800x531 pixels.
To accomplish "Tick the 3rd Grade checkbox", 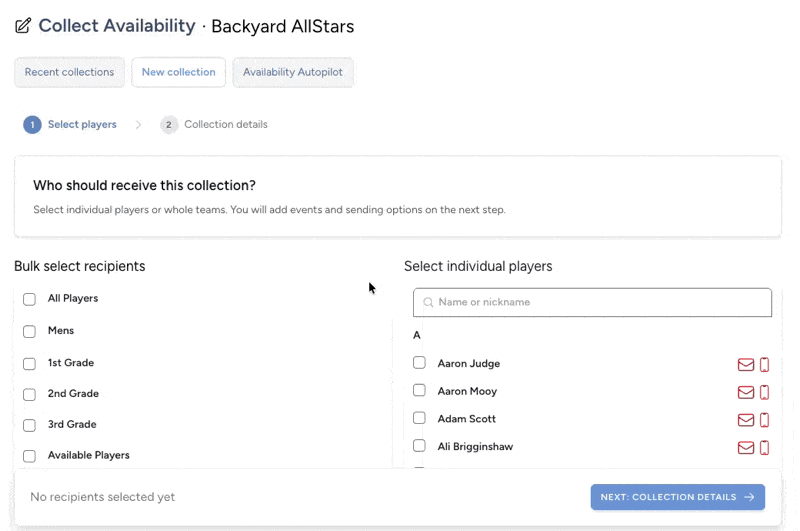I will pyautogui.click(x=29, y=425).
